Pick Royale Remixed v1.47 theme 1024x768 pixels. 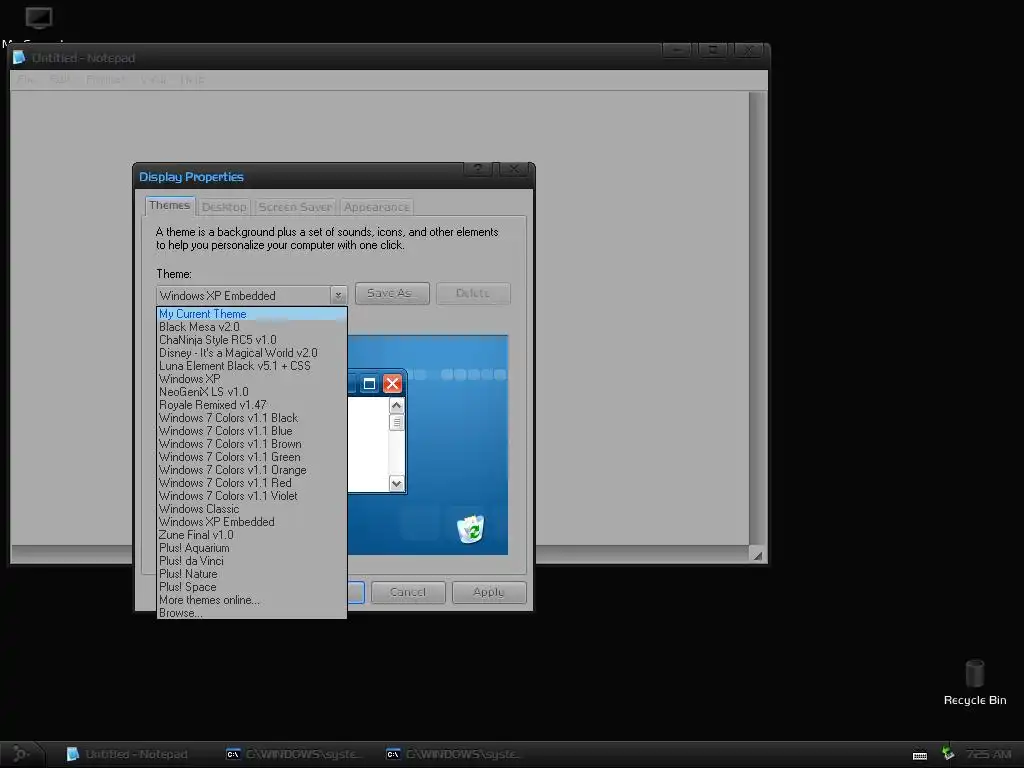[251, 405]
